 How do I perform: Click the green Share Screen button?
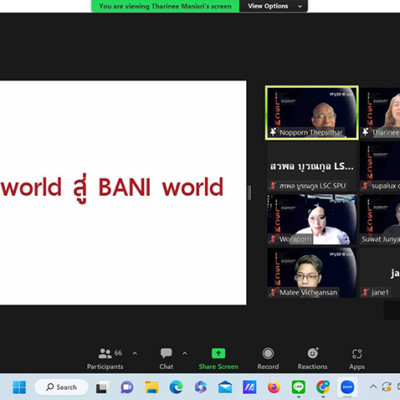tap(218, 359)
